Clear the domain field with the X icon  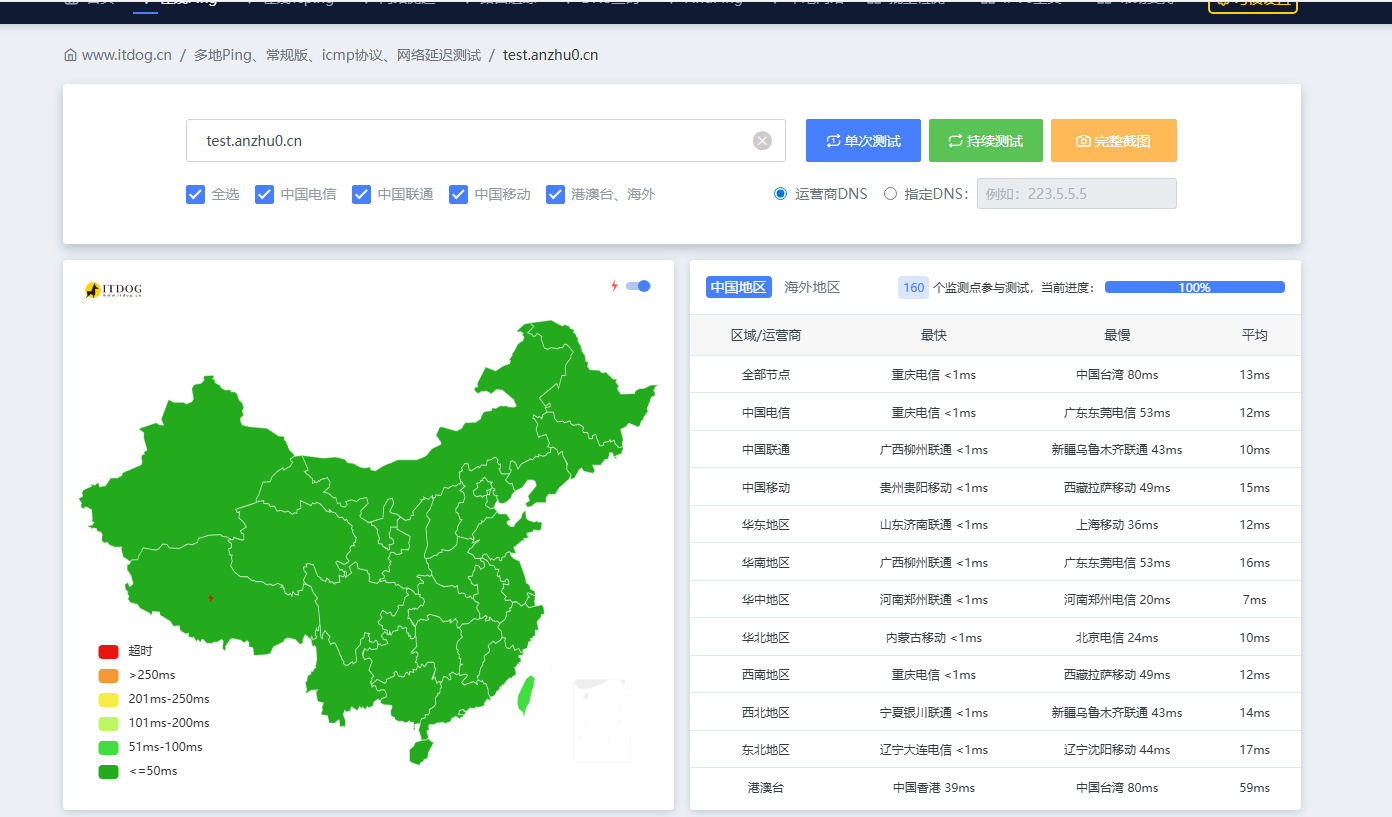[762, 141]
